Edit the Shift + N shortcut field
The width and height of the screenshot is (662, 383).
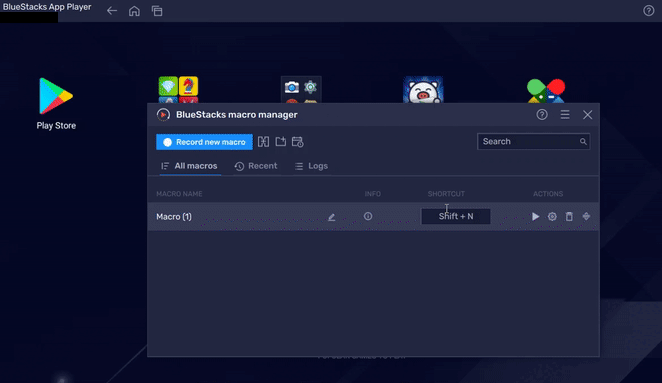[456, 216]
